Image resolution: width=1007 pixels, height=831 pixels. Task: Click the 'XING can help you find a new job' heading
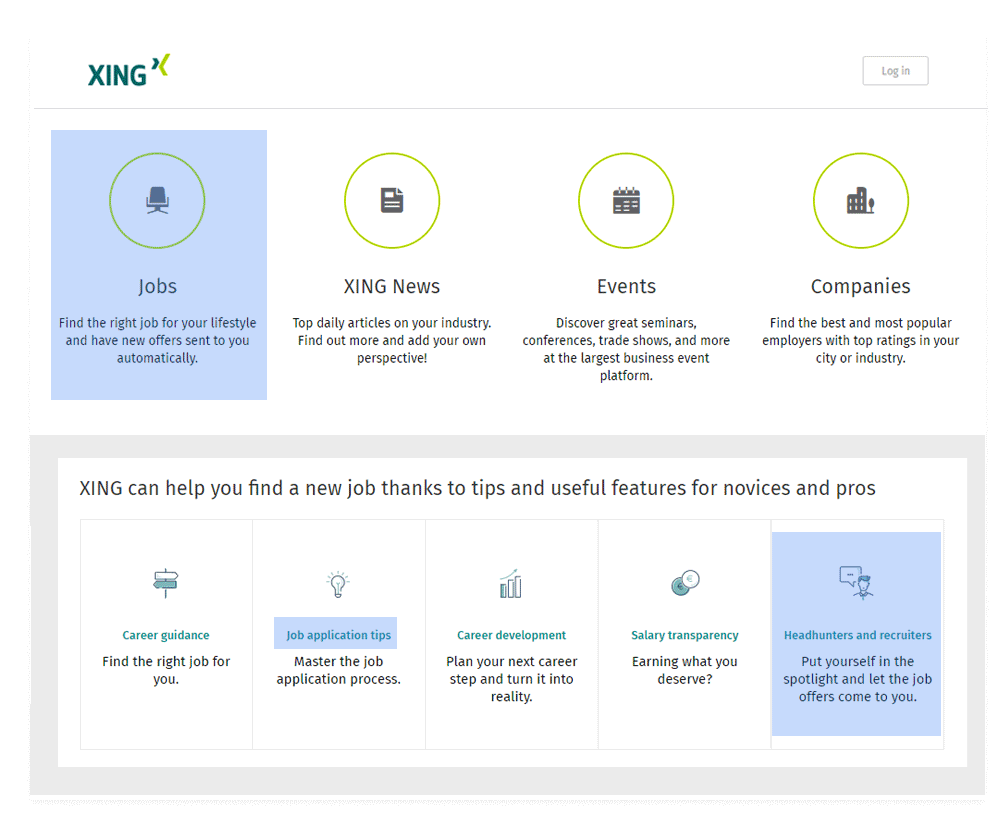coord(477,488)
